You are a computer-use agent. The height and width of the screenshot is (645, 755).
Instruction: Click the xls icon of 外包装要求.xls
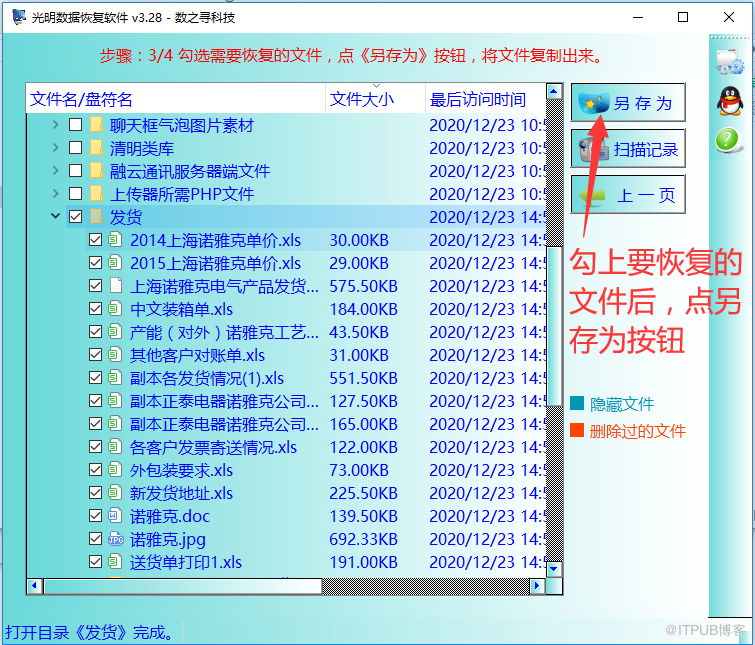[x=115, y=469]
